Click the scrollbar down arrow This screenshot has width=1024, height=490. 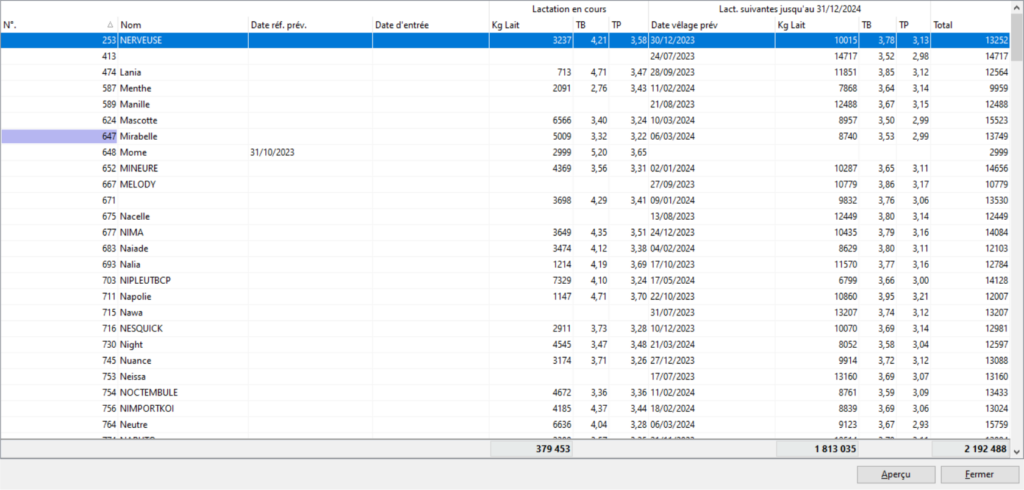tap(1017, 451)
